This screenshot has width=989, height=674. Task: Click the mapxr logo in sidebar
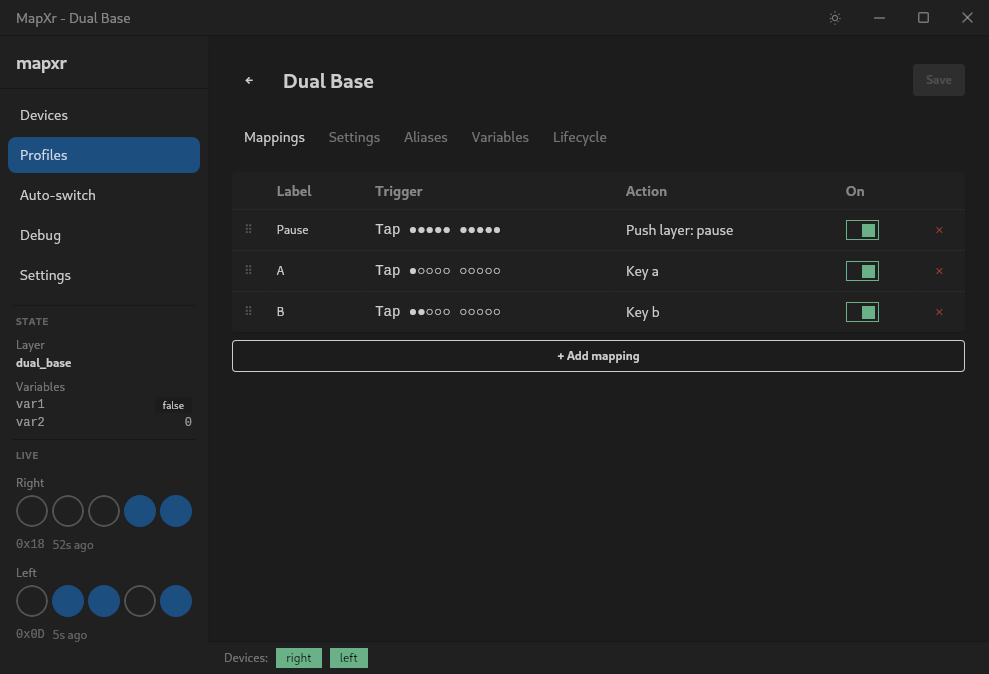tap(42, 62)
